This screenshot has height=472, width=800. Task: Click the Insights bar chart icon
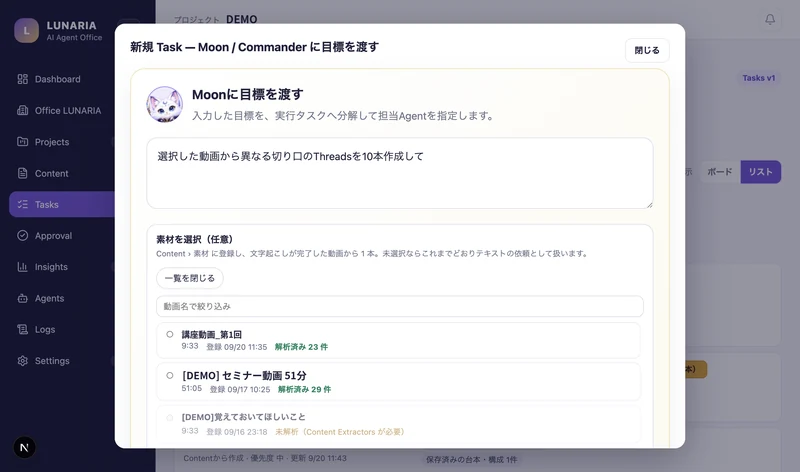22,266
